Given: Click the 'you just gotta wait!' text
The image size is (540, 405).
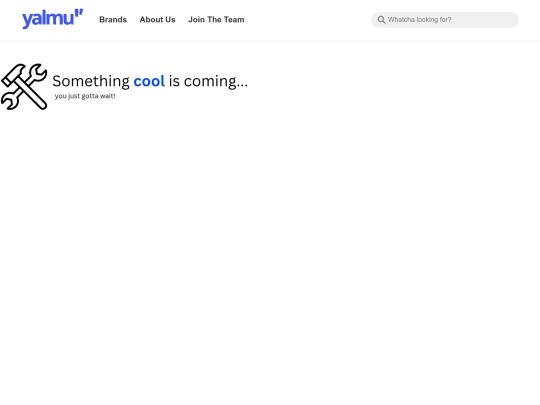Looking at the screenshot, I should [85, 96].
